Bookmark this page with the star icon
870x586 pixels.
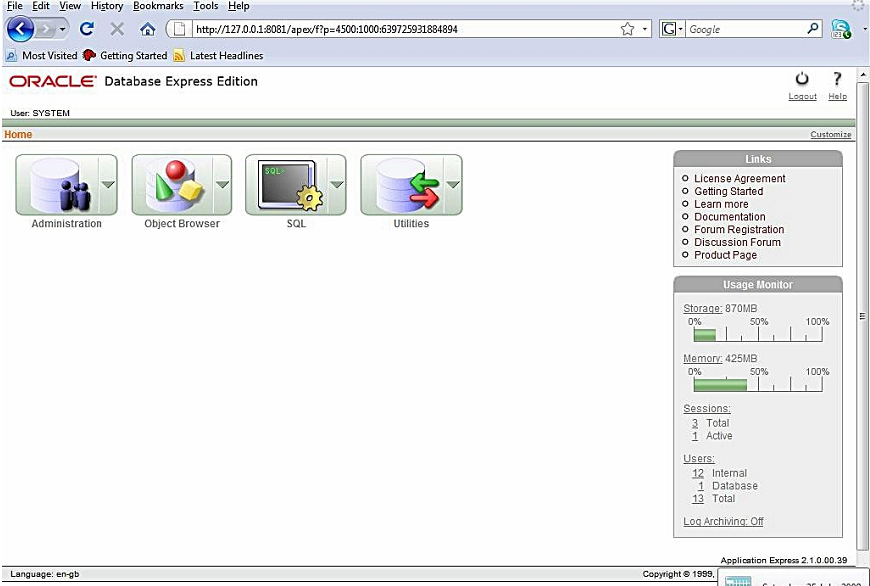(628, 29)
